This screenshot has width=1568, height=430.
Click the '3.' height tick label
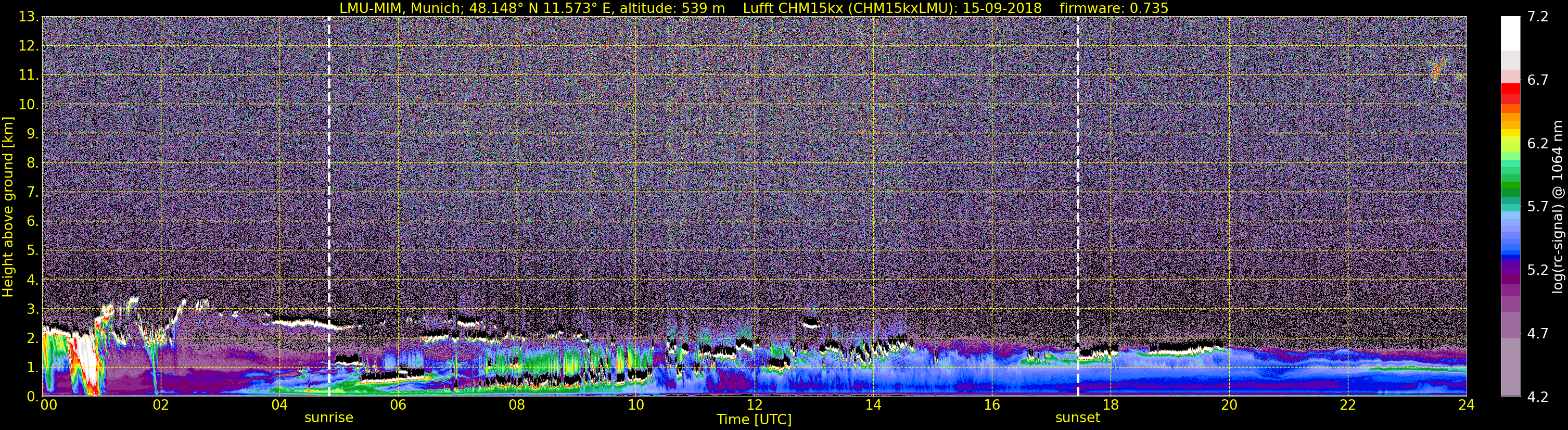coord(33,309)
